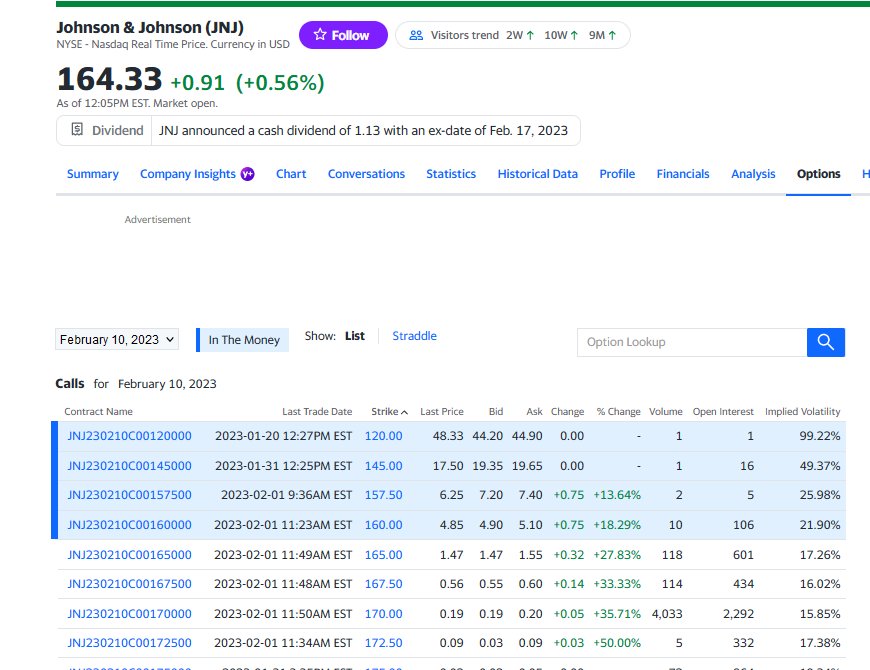The width and height of the screenshot is (870, 670).
Task: Click the Implied Volatility column header
Action: click(802, 412)
